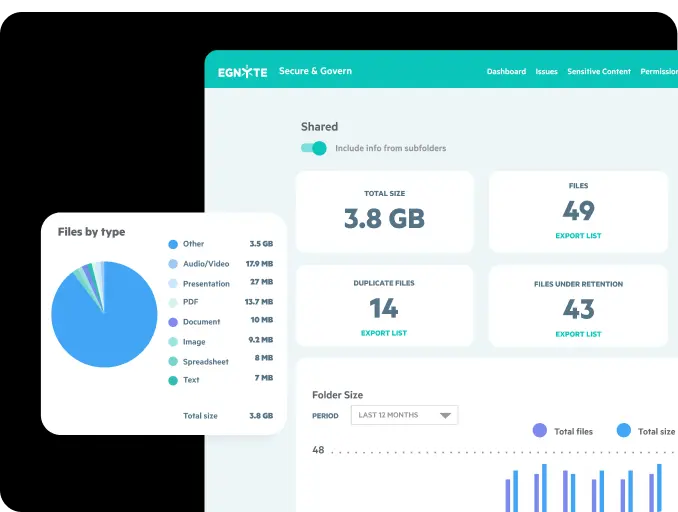
Task: Toggle Include info from subfolders switch
Action: point(313,148)
